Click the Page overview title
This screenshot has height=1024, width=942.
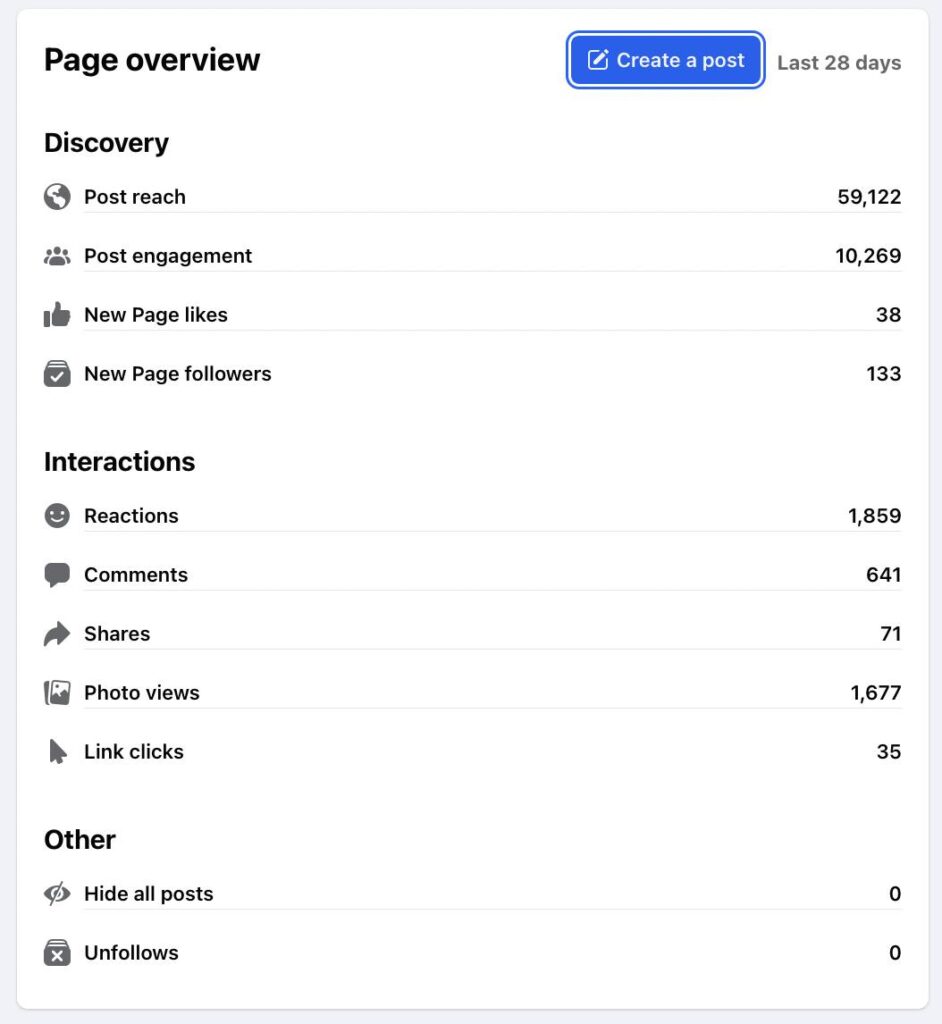tap(152, 60)
